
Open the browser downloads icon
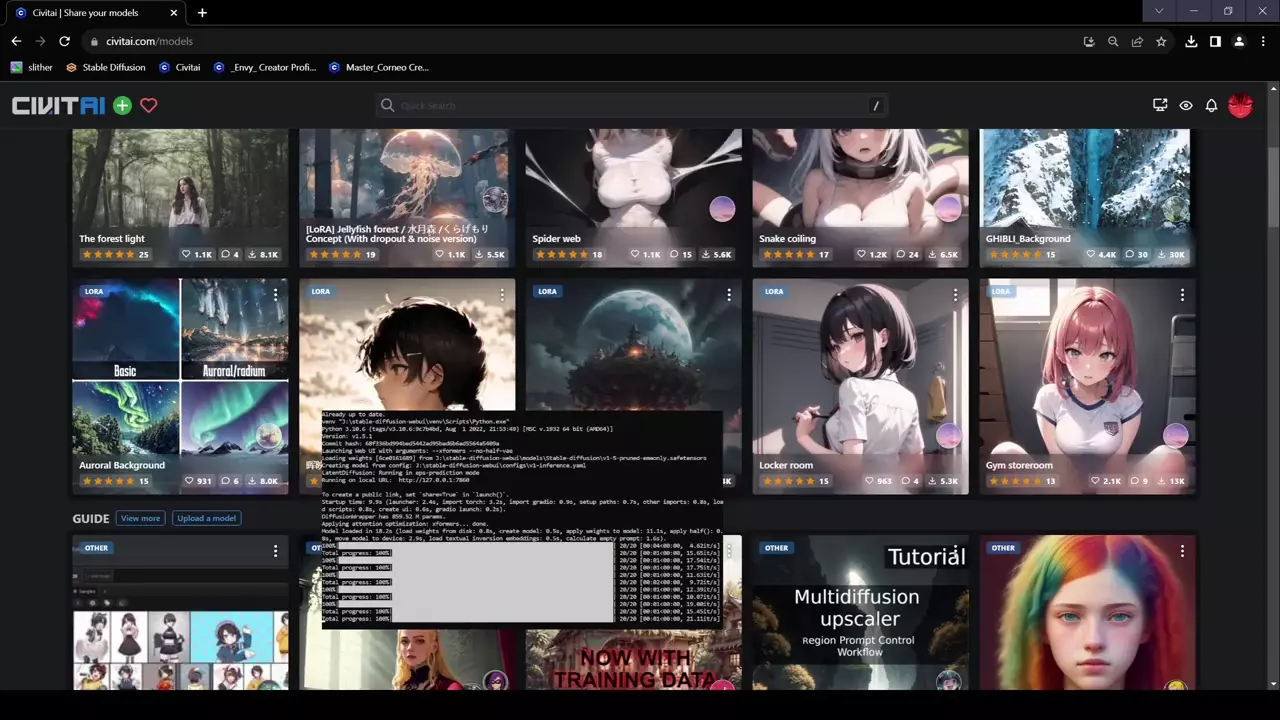1191,41
